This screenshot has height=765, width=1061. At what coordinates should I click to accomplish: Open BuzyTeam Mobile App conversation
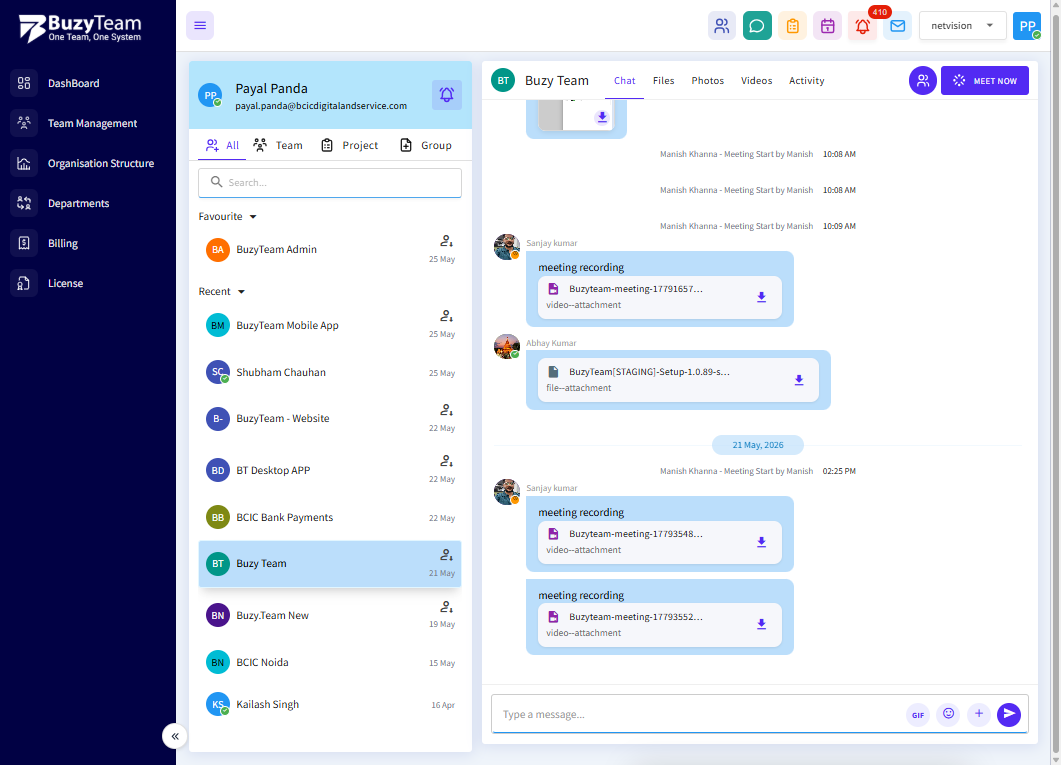[330, 325]
